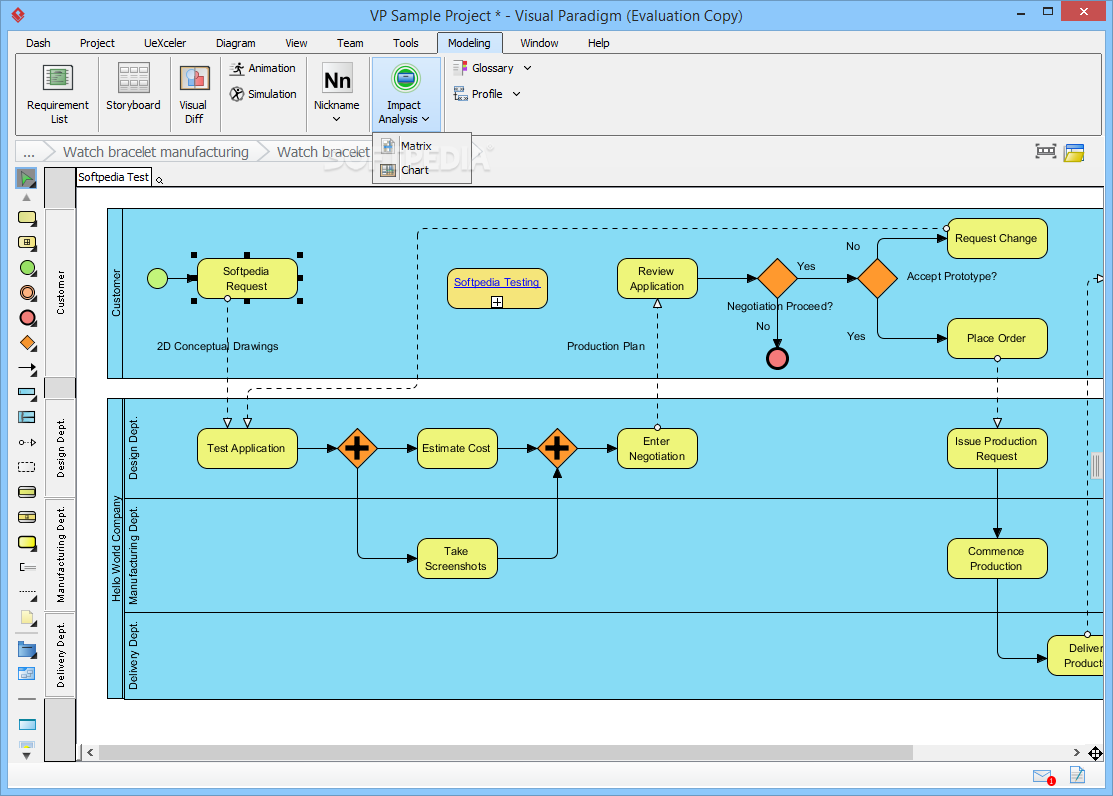The image size is (1113, 796).
Task: Select the Customer lane header tab
Action: [60, 293]
